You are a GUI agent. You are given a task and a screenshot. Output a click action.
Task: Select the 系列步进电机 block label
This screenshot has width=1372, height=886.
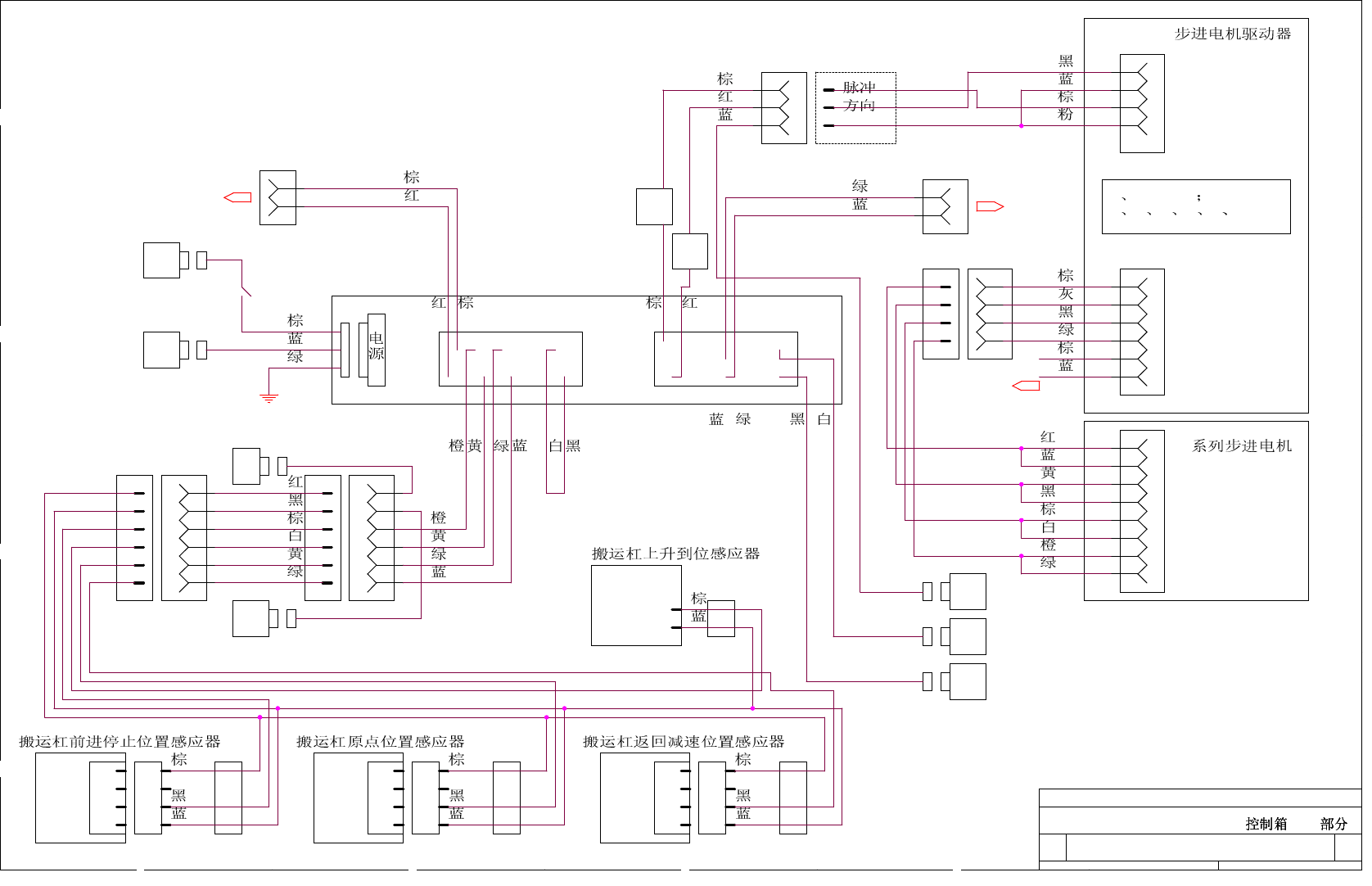point(1242,445)
